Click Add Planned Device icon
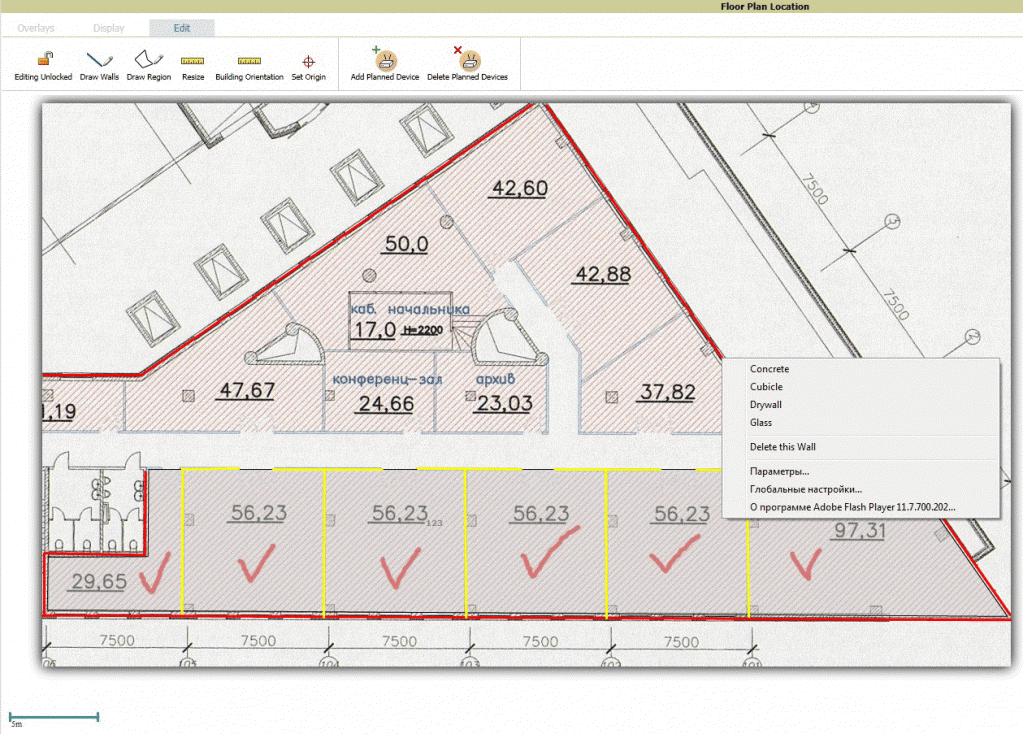This screenshot has width=1023, height=734. point(385,59)
